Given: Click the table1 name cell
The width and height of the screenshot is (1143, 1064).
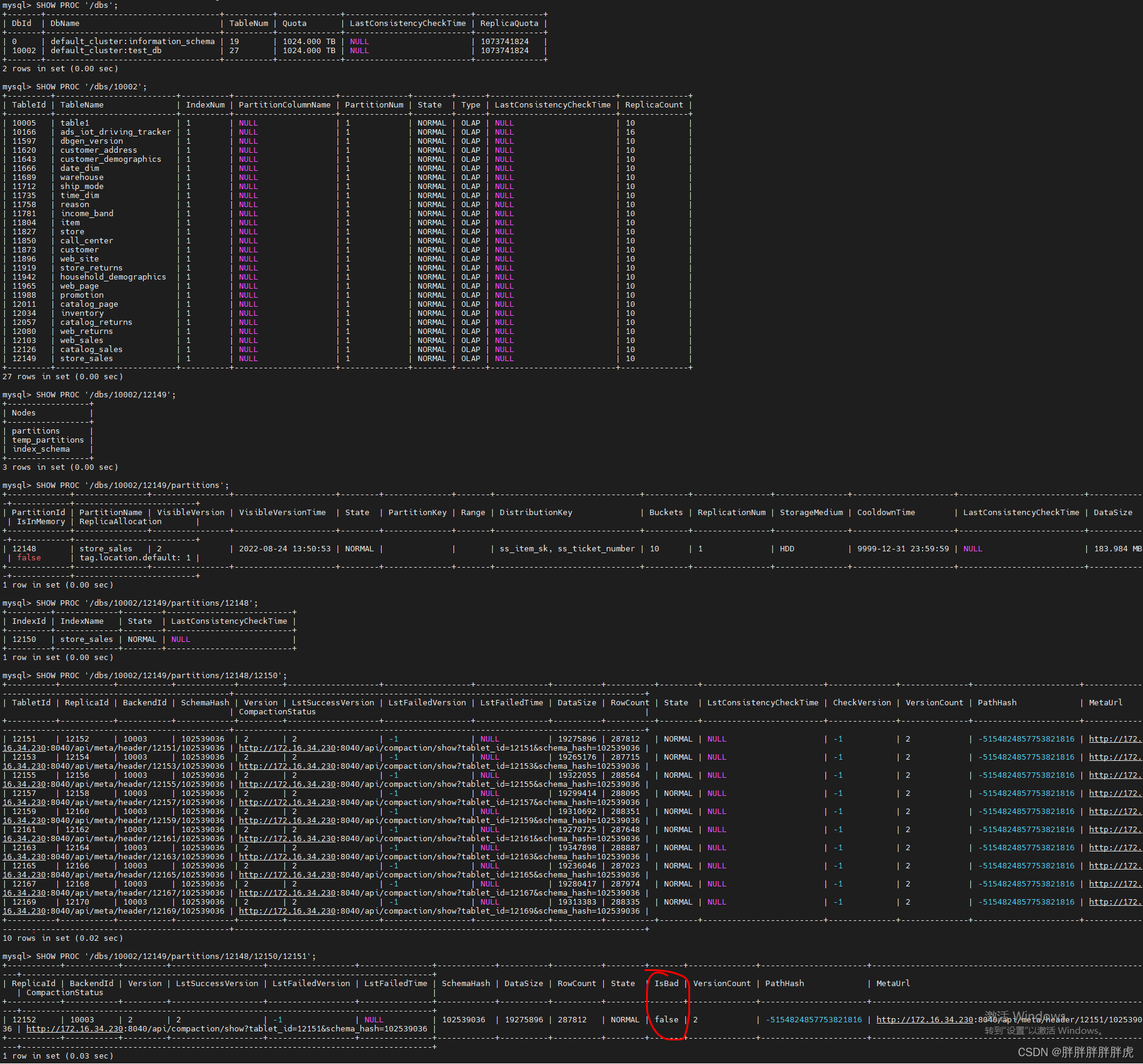Looking at the screenshot, I should (74, 123).
